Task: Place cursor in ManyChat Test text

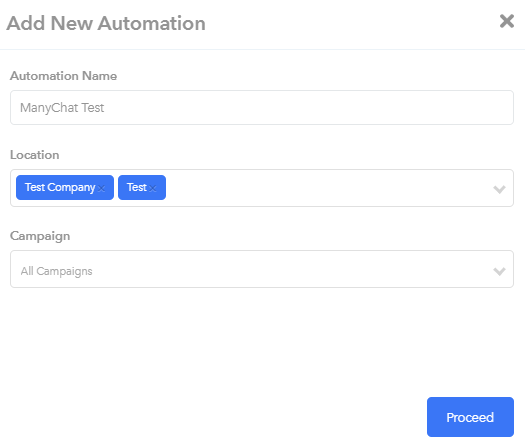Action: tap(62, 108)
